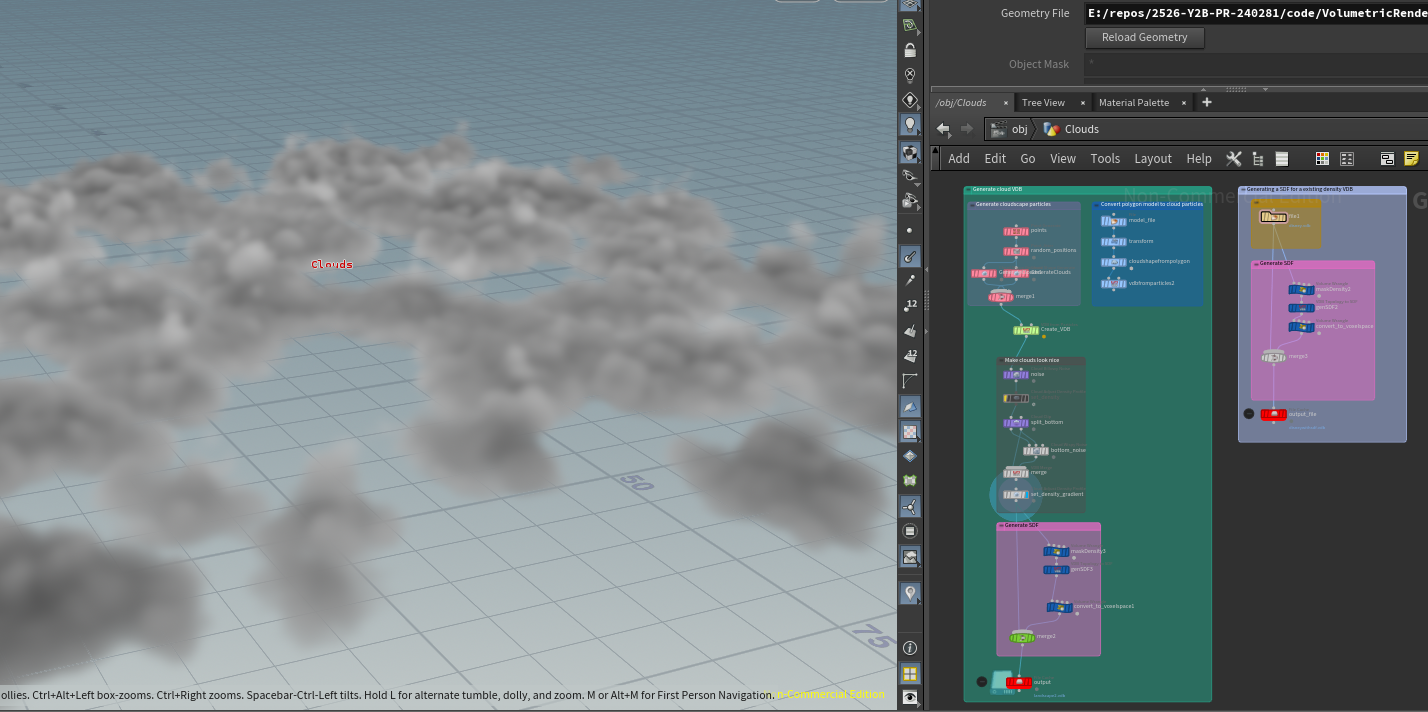
Task: Toggle the render flag on the output_file node
Action: (x=1285, y=414)
